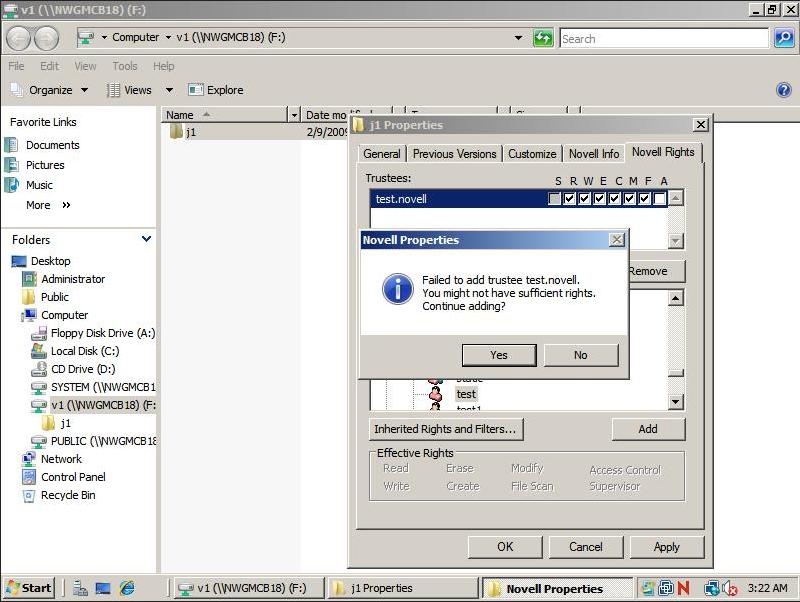The image size is (800, 602).
Task: Select Local Disk (C:) in tree
Action: coord(85,351)
